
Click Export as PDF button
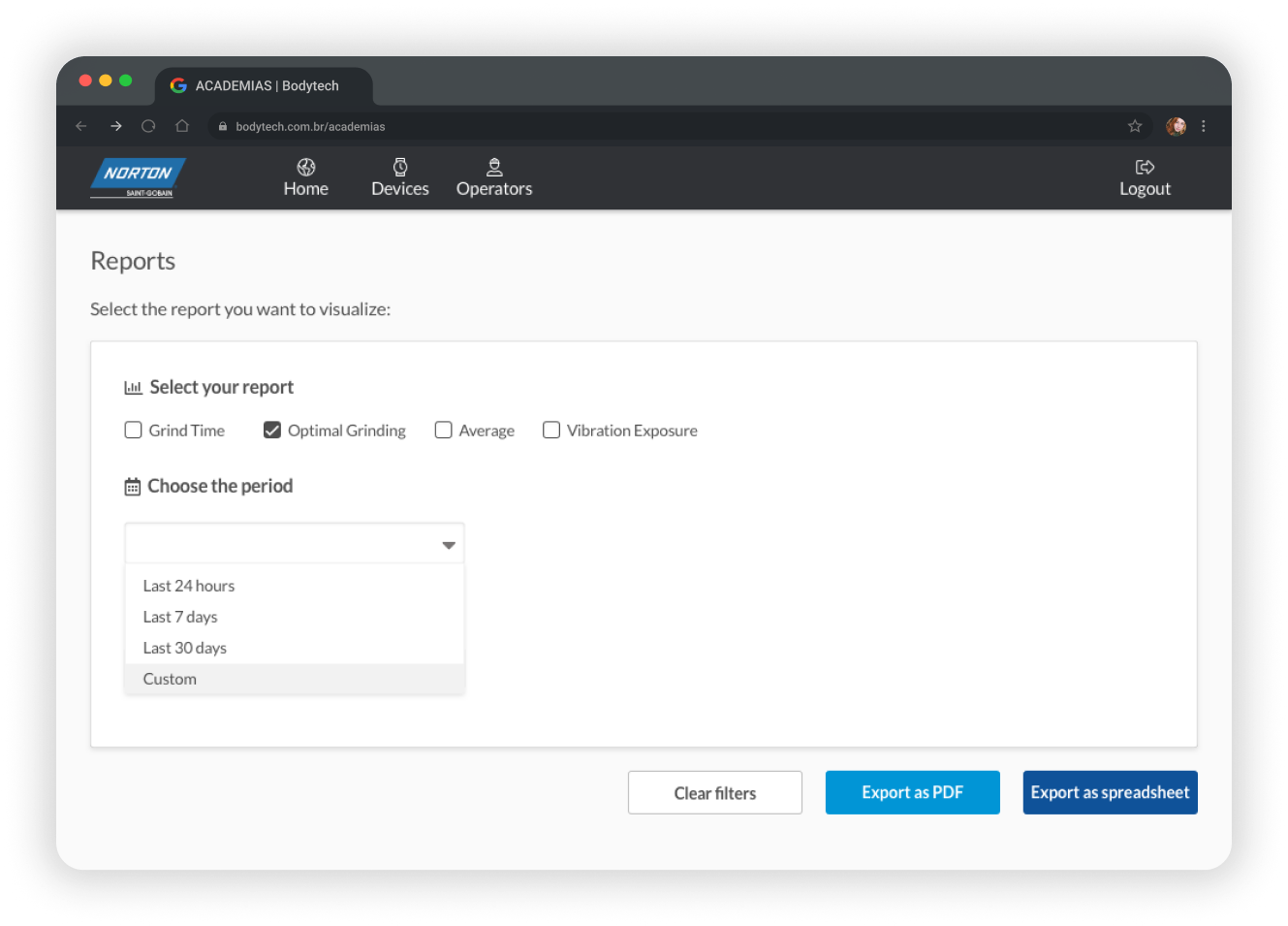tap(913, 793)
